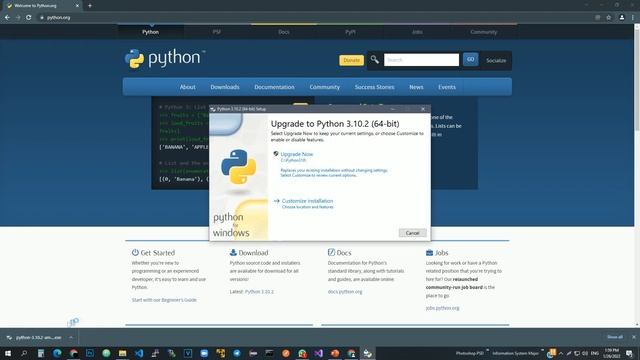Open a new browser tab with plus
The width and height of the screenshot is (640, 360).
point(90,6)
